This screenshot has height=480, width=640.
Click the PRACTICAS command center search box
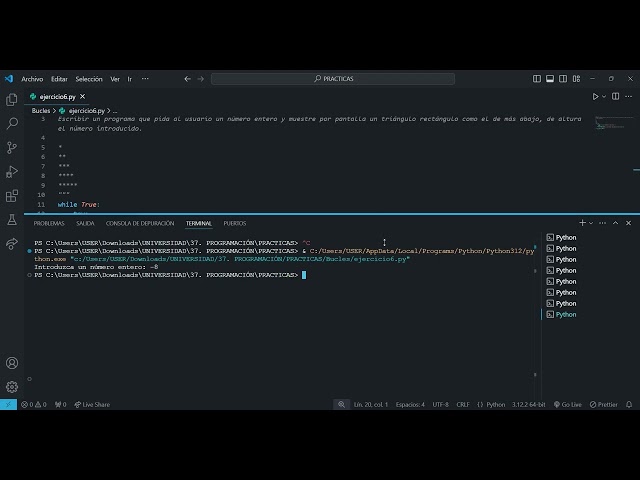point(333,79)
